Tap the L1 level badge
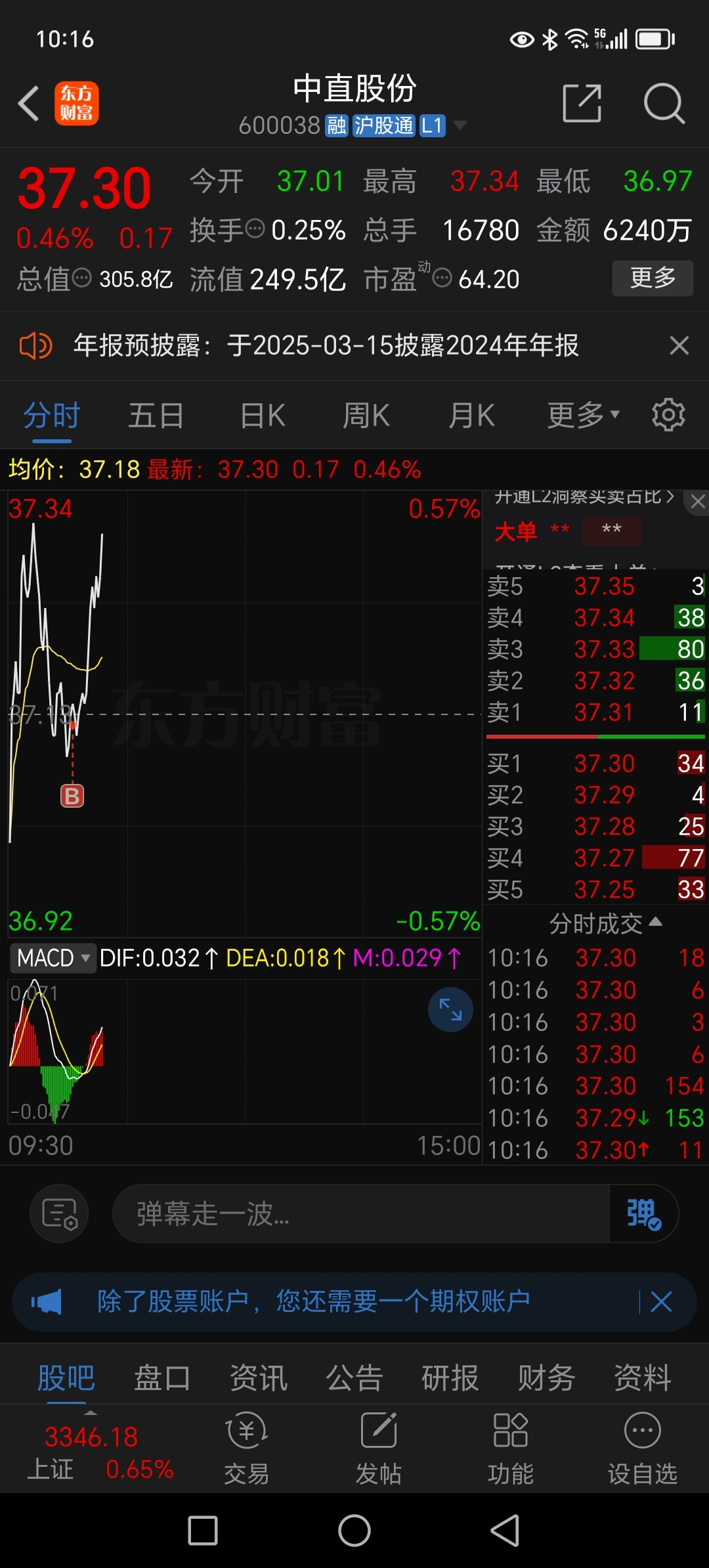The width and height of the screenshot is (709, 1568). pyautogui.click(x=433, y=125)
